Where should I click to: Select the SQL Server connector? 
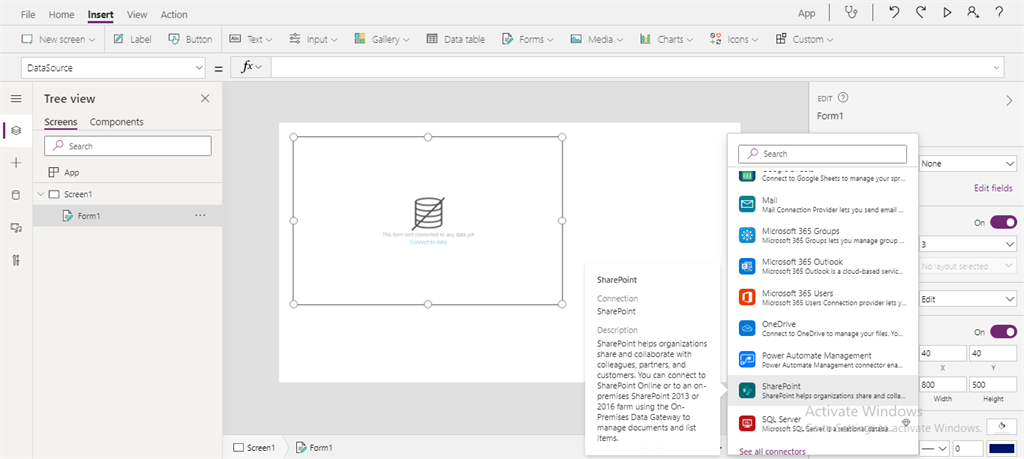(x=823, y=423)
